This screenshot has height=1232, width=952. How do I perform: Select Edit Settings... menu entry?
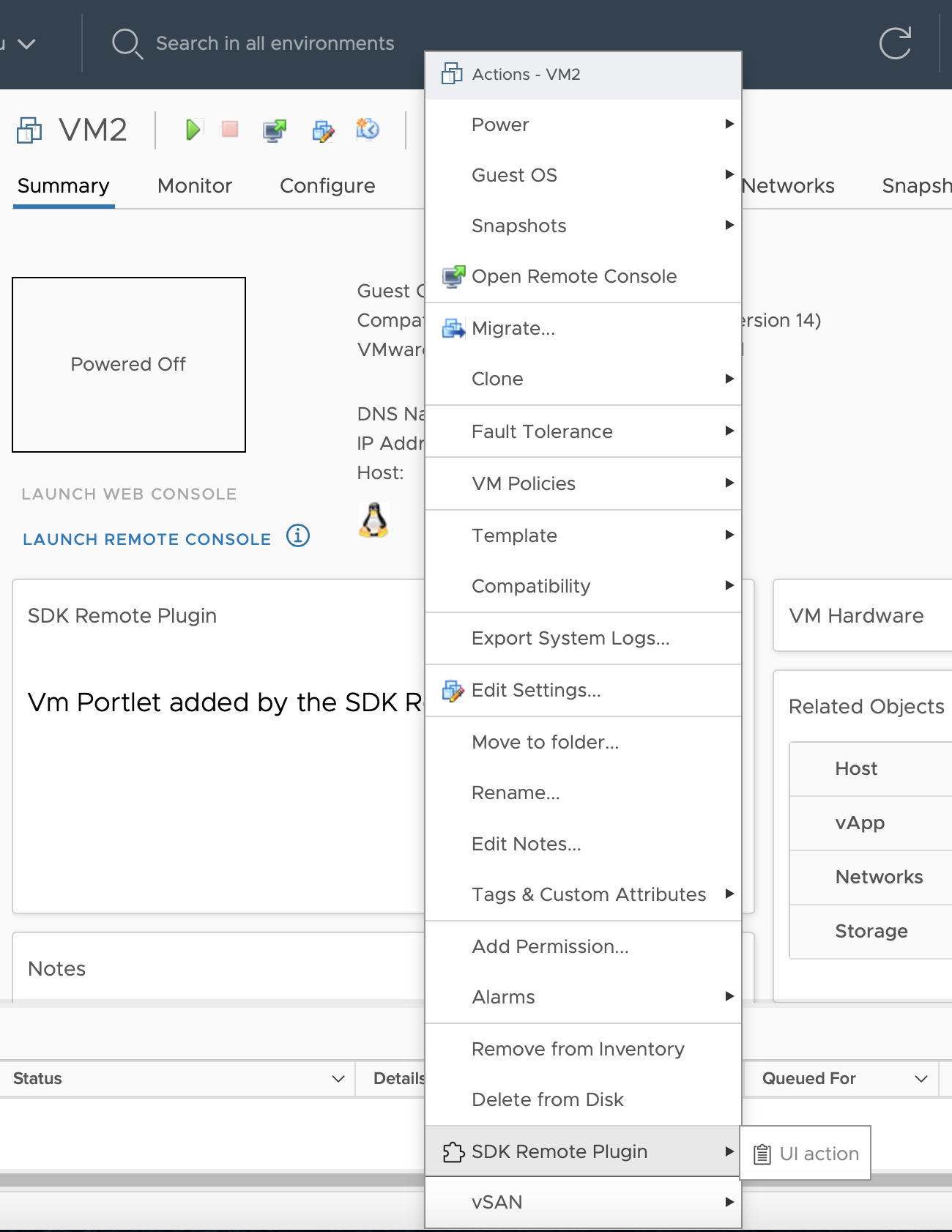tap(583, 690)
